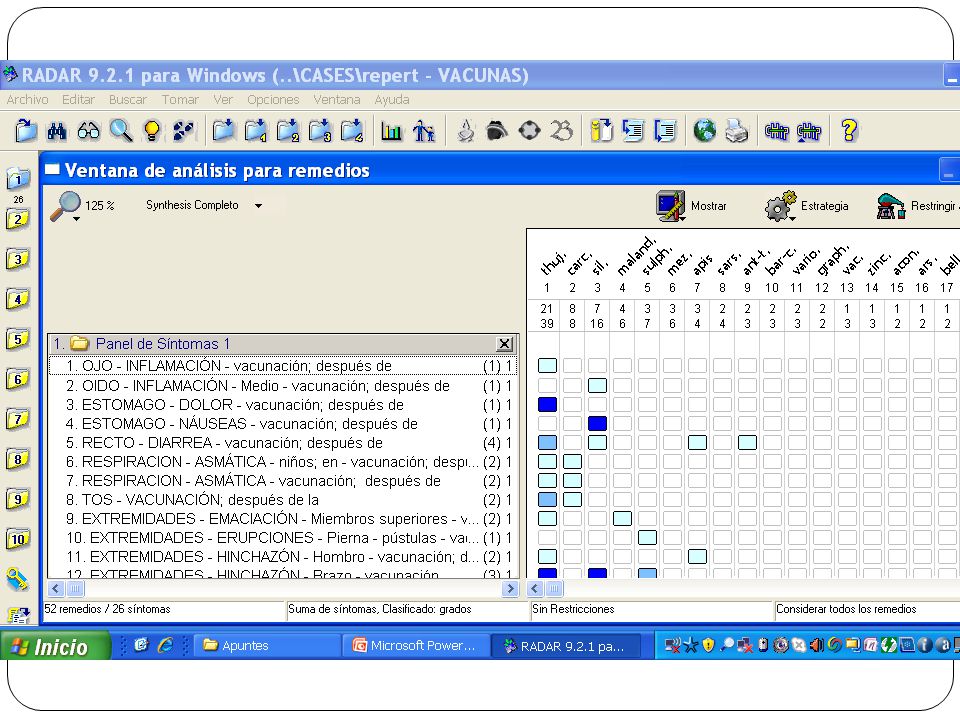The image size is (960, 720).
Task: Open the globe icon in the toolbar
Action: click(705, 130)
